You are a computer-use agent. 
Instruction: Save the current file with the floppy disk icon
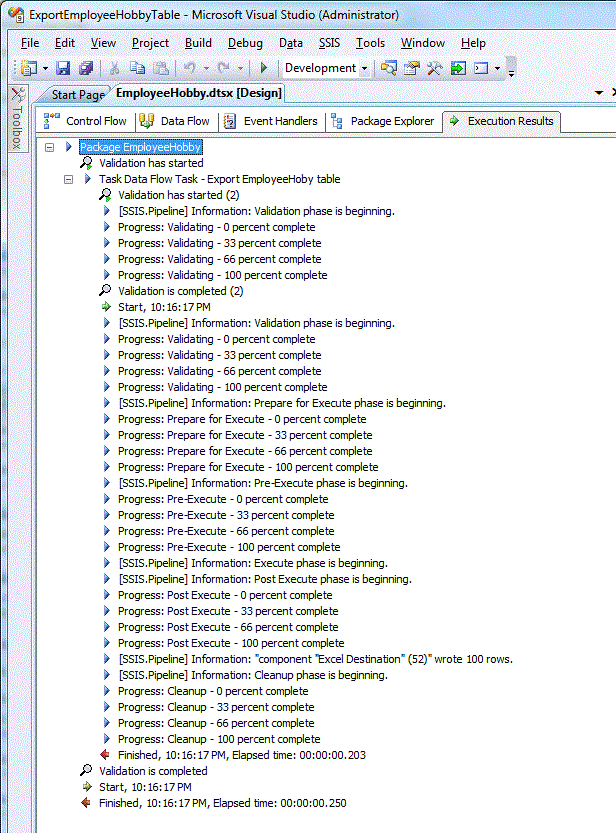(63, 68)
